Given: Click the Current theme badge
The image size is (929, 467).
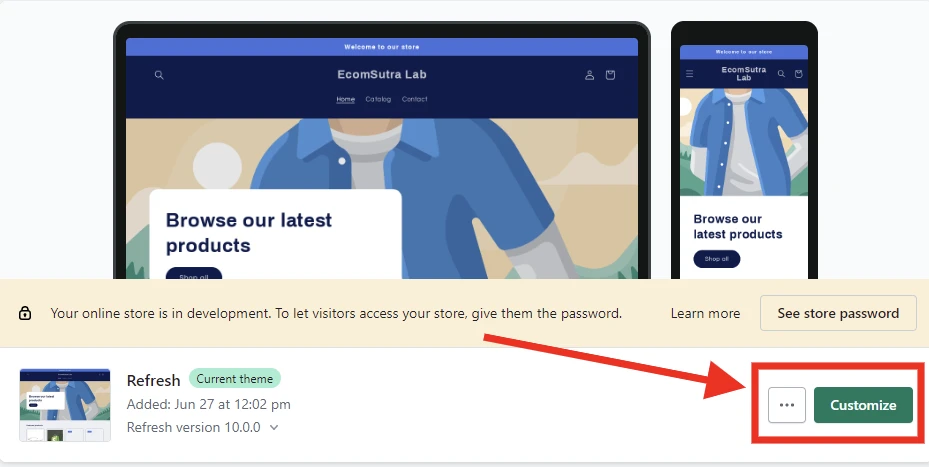Looking at the screenshot, I should click(x=235, y=379).
